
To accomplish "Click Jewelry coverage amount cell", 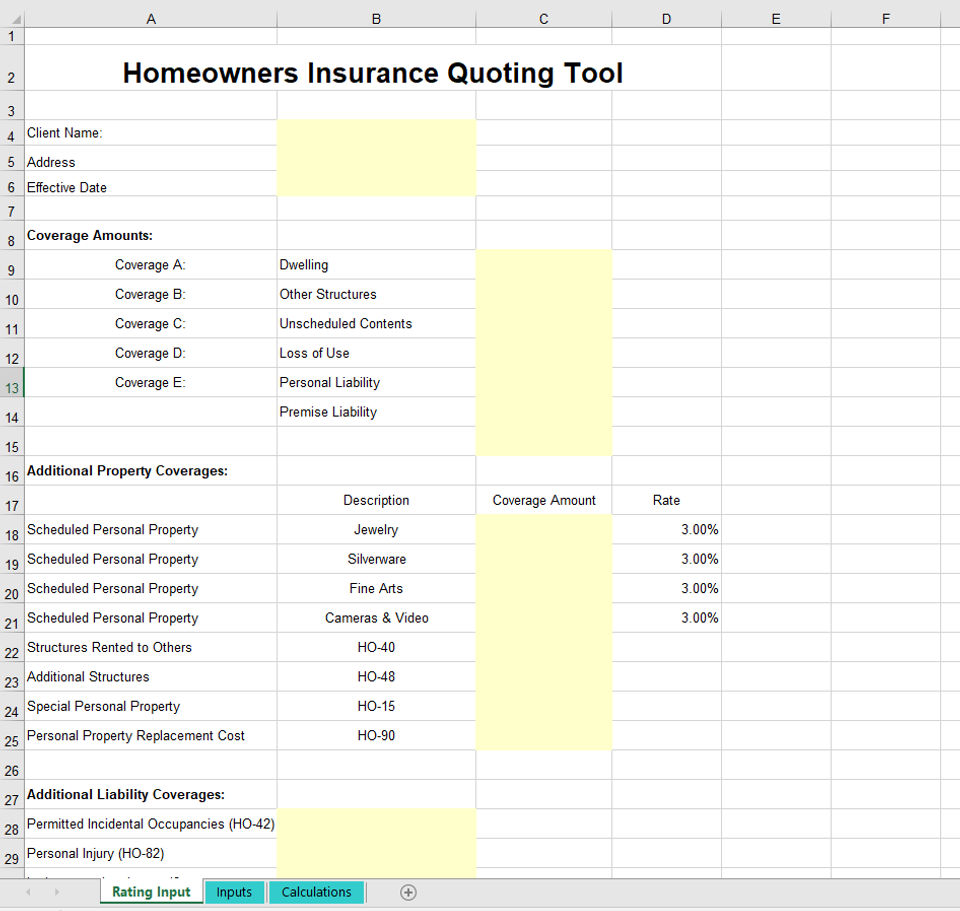I will (x=543, y=530).
